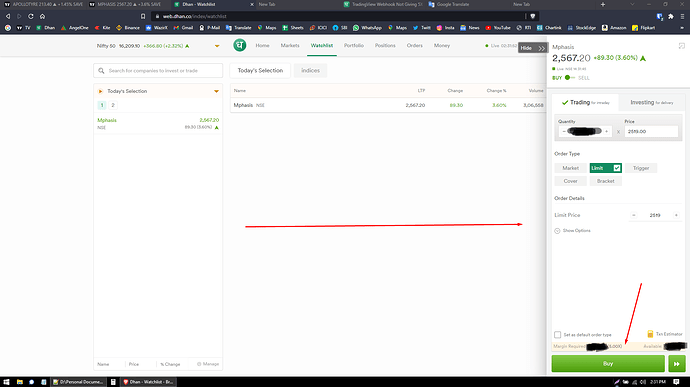Click the green Buy button

pos(608,364)
